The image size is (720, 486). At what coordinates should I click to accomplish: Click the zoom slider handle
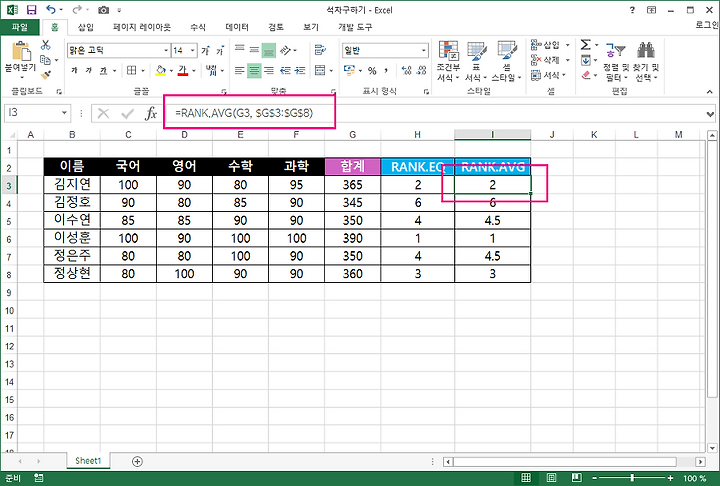point(632,478)
